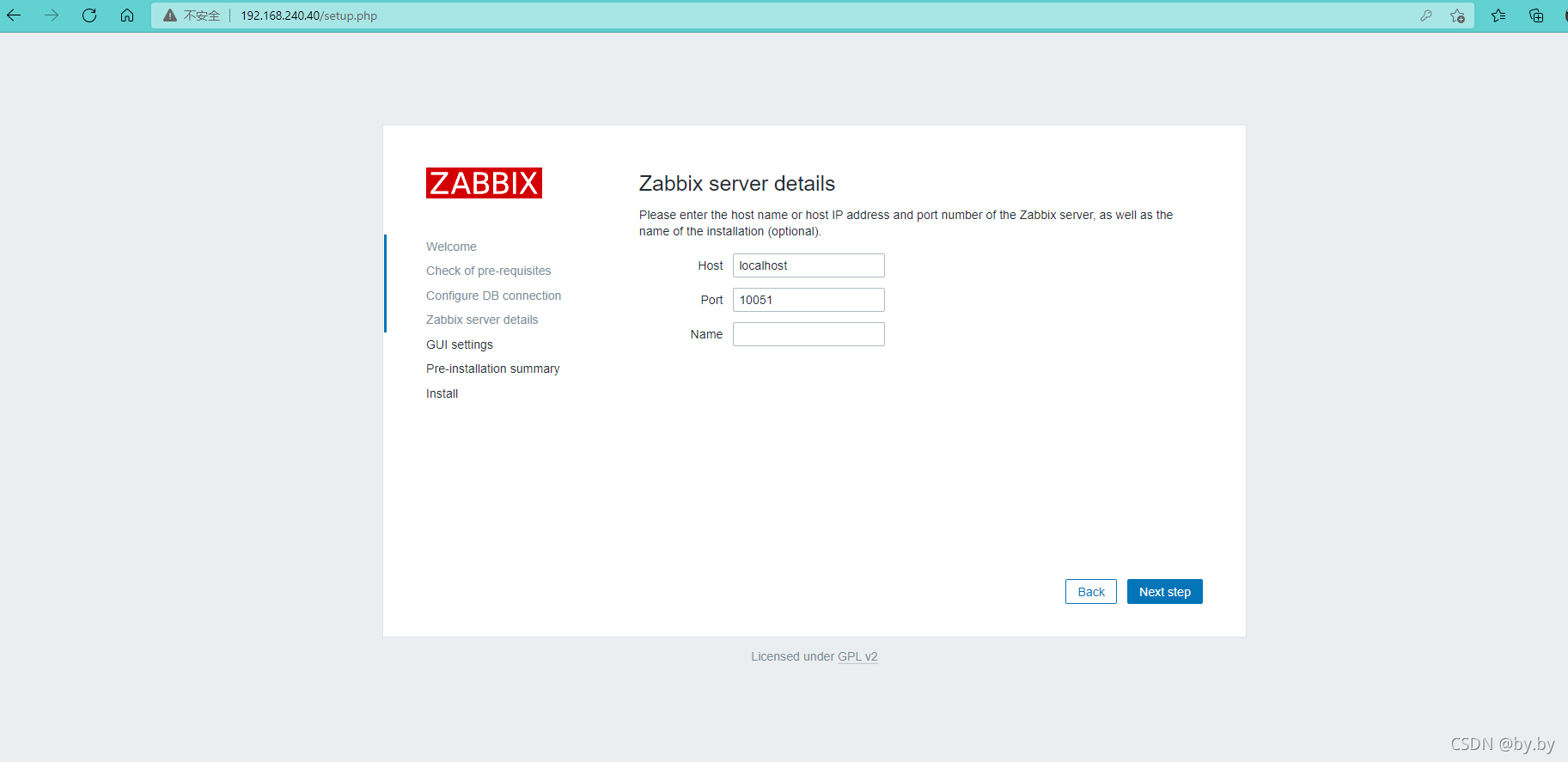Click the empty Name input field
This screenshot has width=1568, height=762.
808,334
